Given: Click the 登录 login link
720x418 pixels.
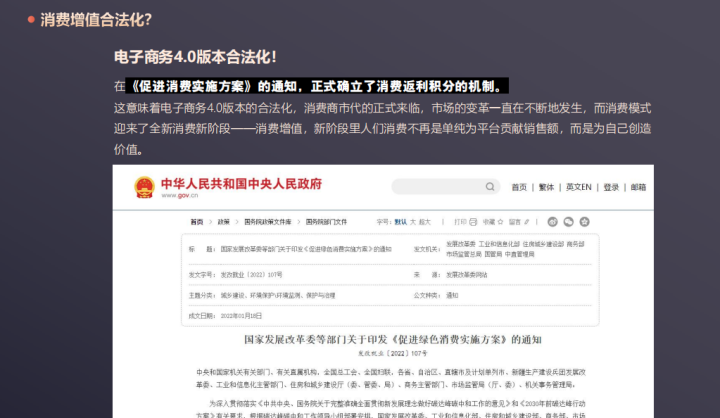Looking at the screenshot, I should [x=611, y=187].
